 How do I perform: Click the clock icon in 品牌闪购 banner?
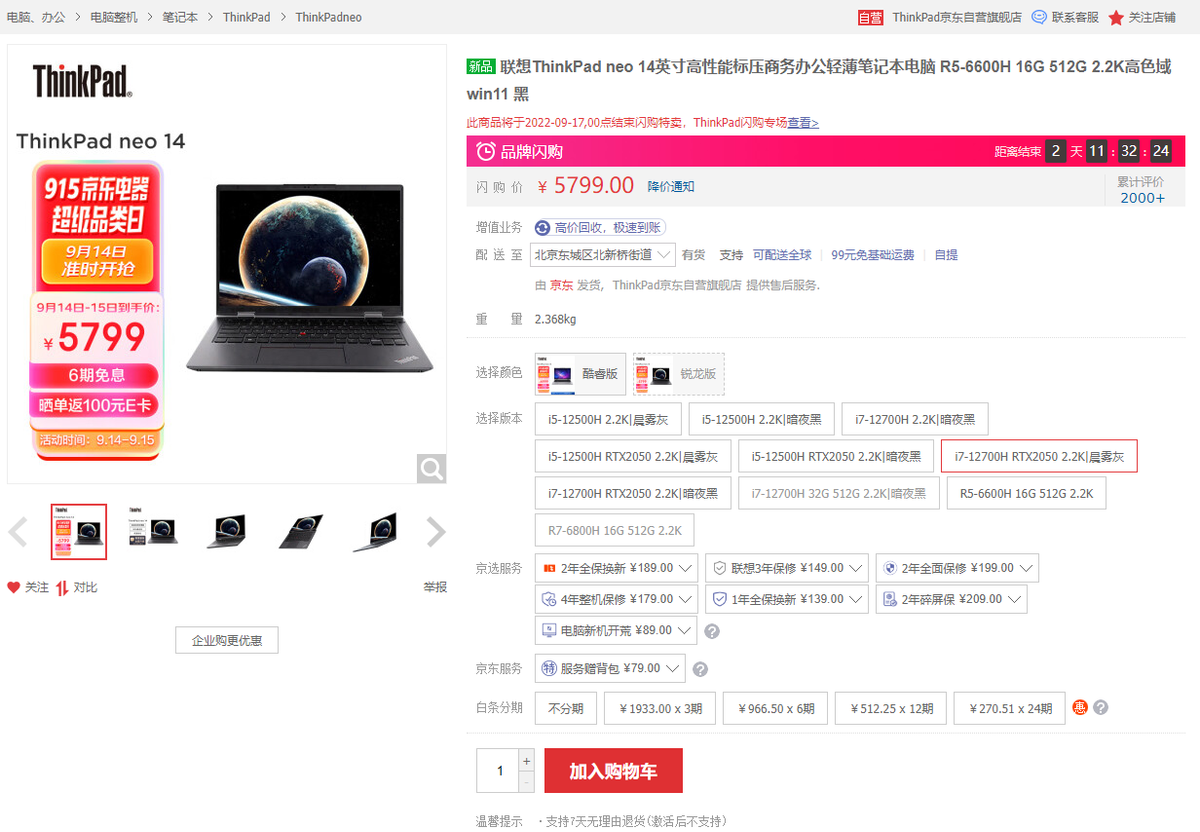tap(486, 151)
